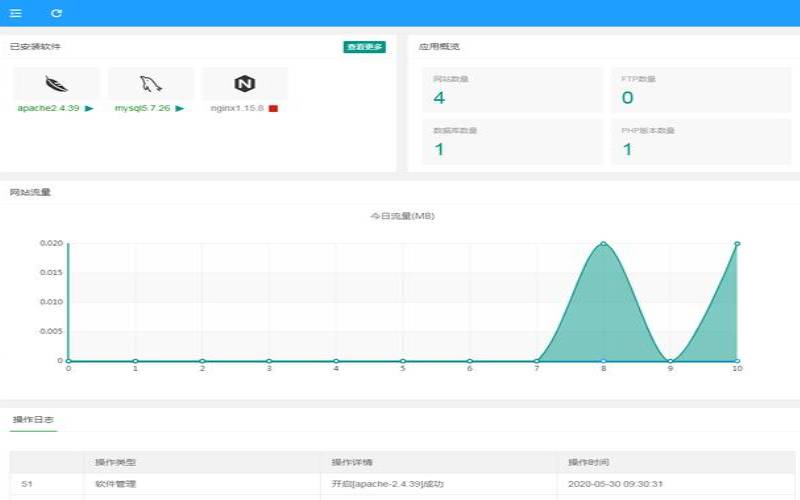Click the chart data point at hour 9
The image size is (800, 500).
(670, 361)
